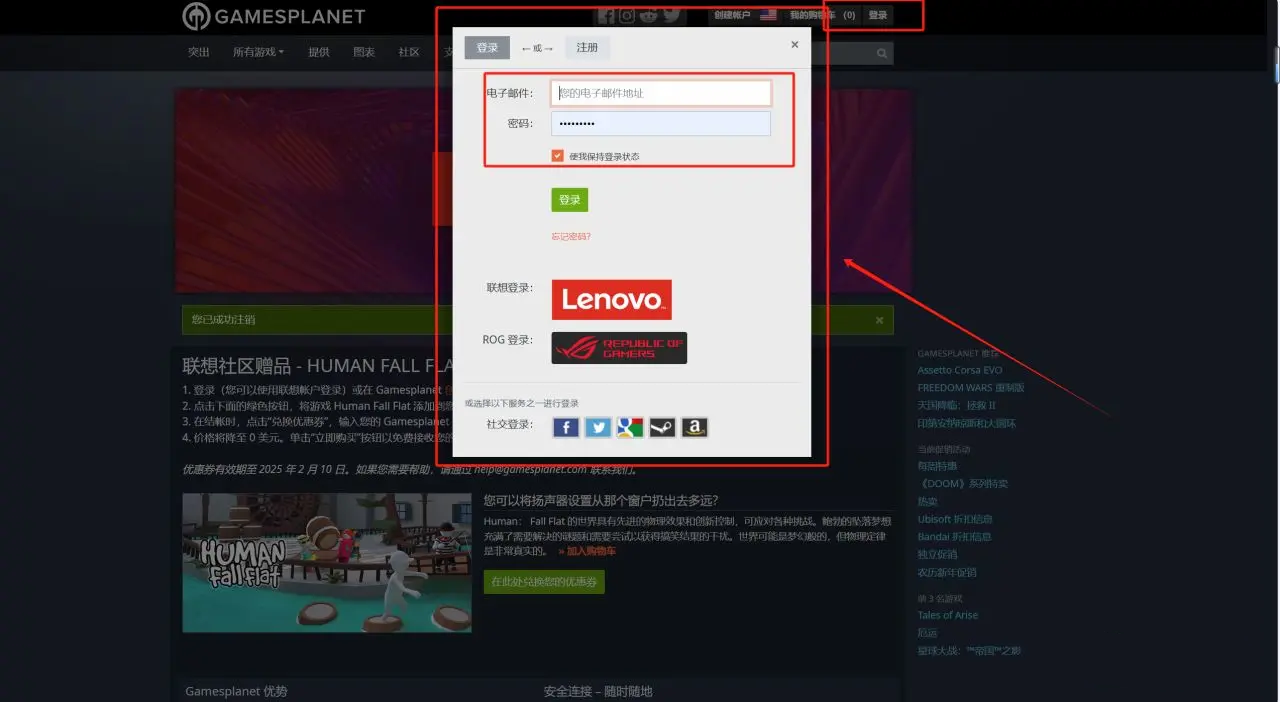Screen dimensions: 1280x702
Task: Expand the 所有游戏 dropdown menu
Action: [x=258, y=52]
